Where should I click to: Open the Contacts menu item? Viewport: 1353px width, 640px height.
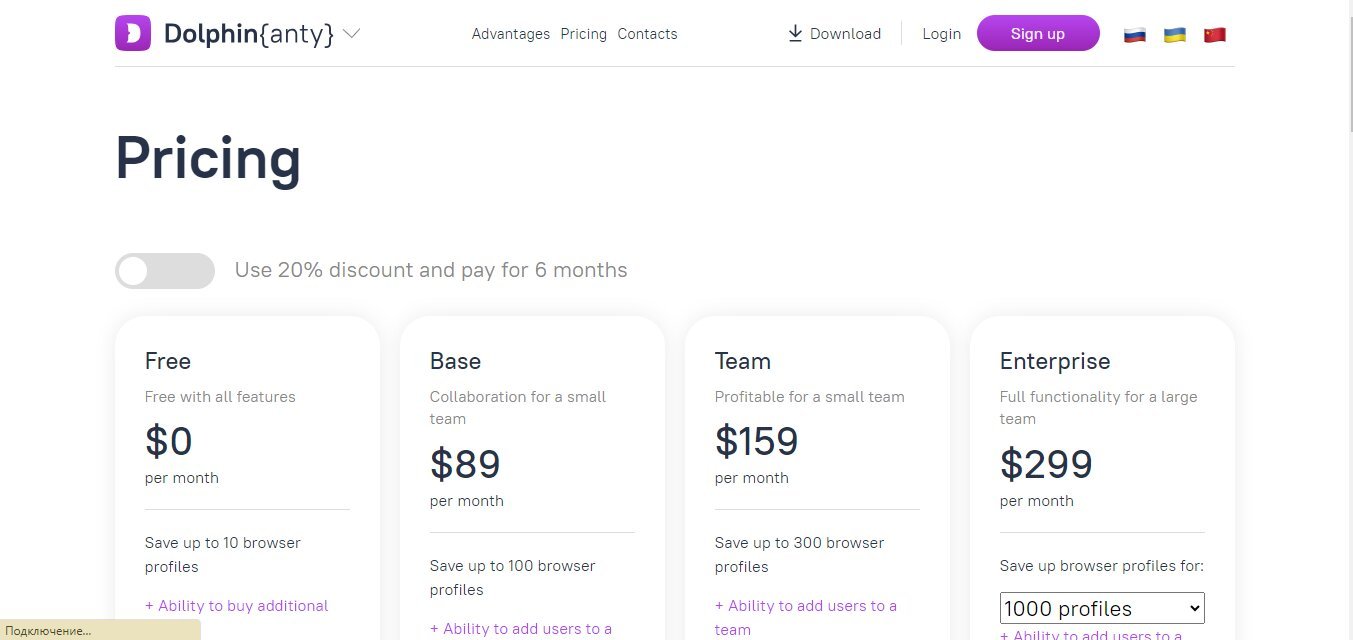click(647, 34)
